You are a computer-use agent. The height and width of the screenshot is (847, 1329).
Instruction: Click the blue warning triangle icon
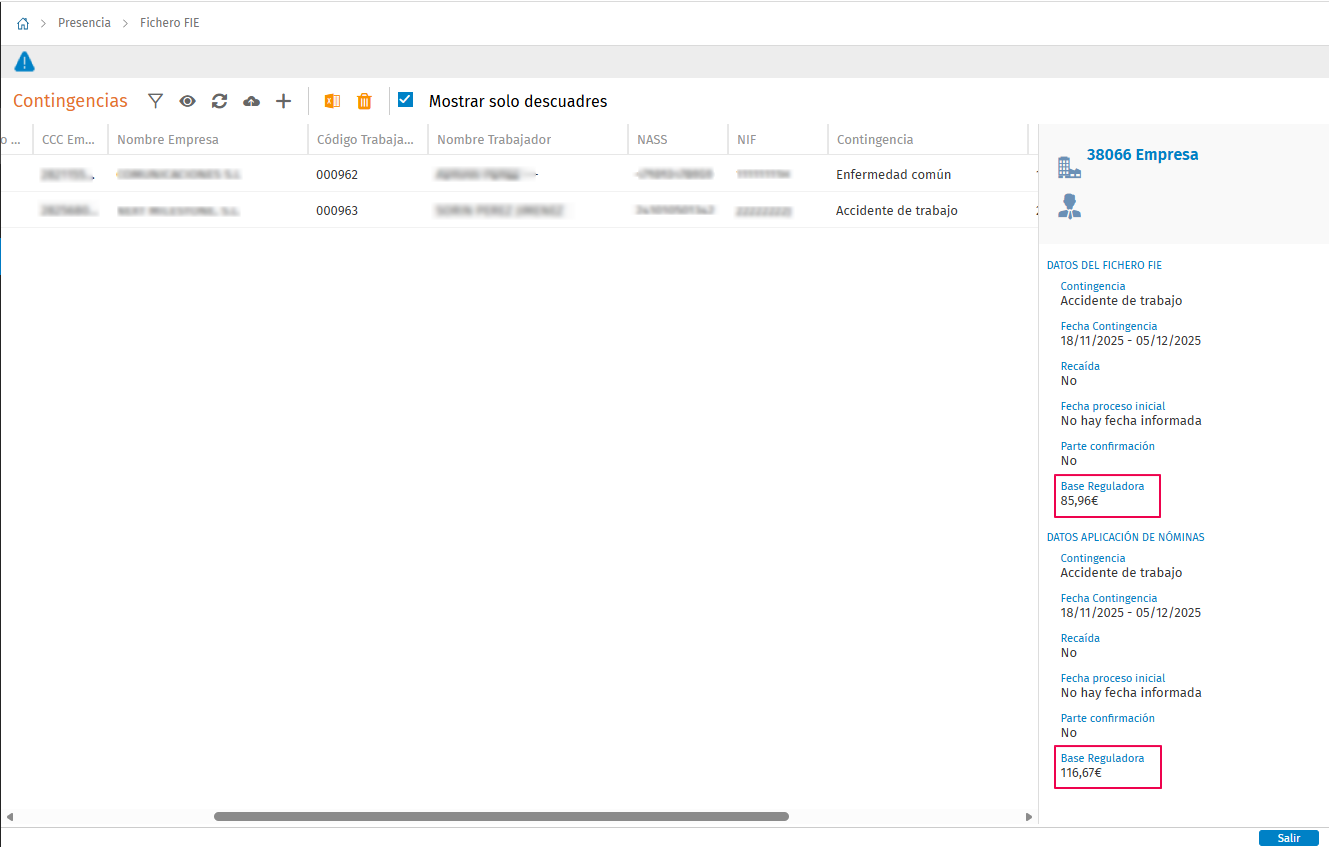click(x=25, y=62)
